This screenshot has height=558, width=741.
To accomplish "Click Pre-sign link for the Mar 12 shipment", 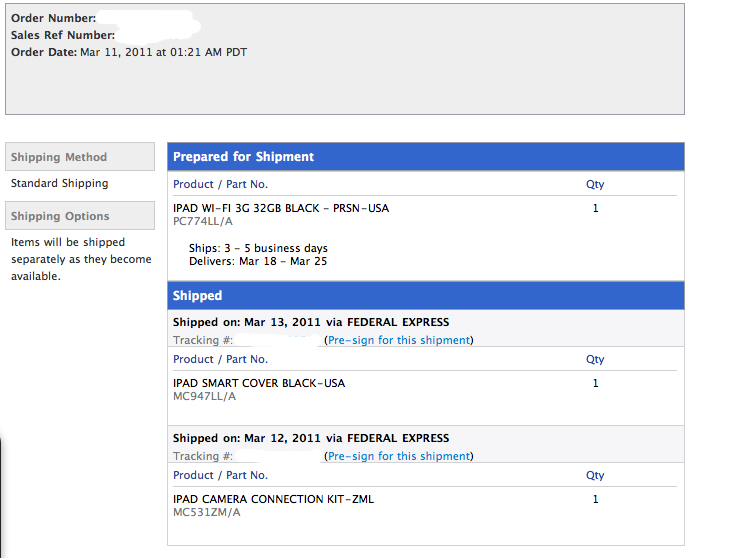I will (x=398, y=456).
